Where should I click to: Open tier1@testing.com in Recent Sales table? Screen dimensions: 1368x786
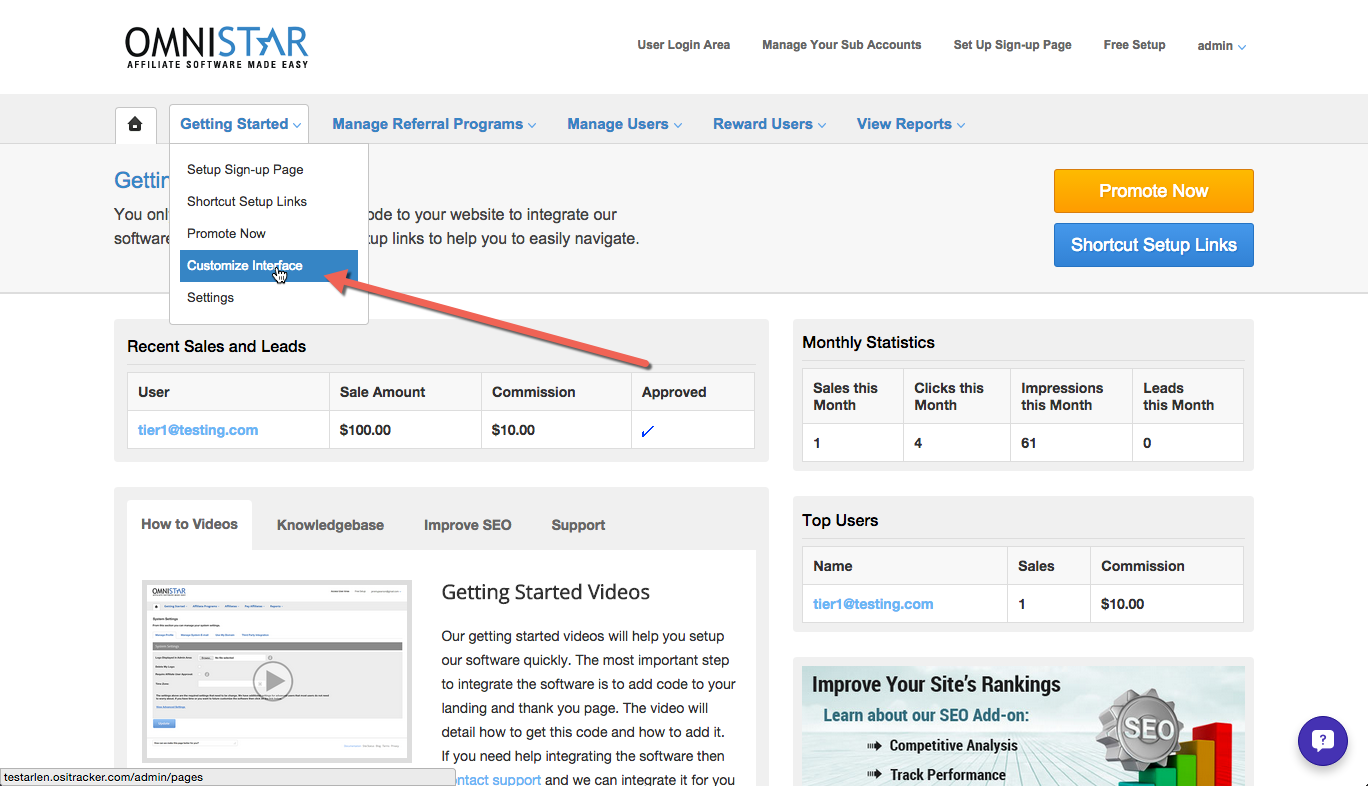point(198,430)
